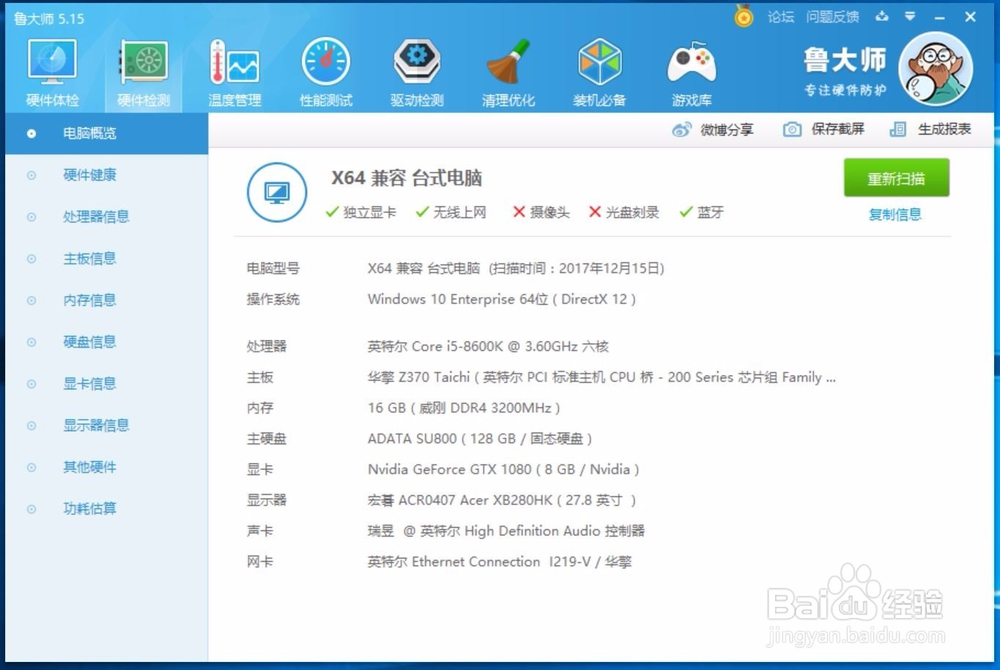
Task: Click the Windows 10 Enterprise 64位 text
Action: click(502, 299)
